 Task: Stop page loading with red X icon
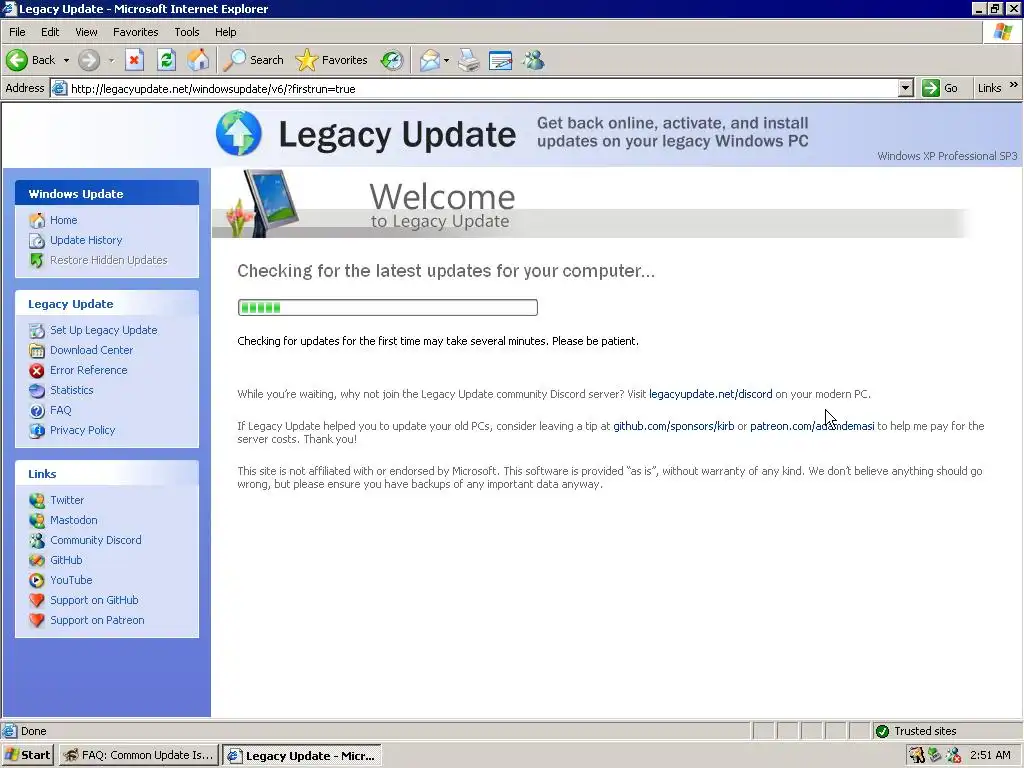[134, 60]
